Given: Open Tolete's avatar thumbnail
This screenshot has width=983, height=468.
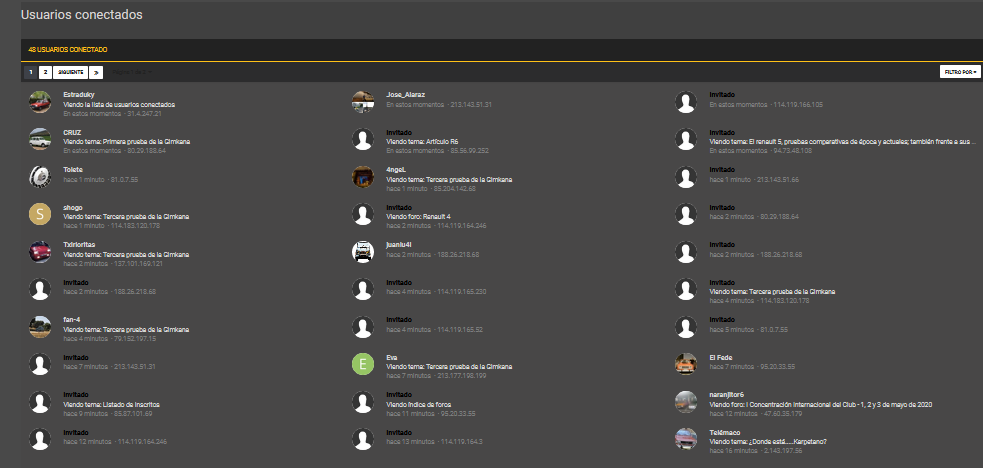Looking at the screenshot, I should pyautogui.click(x=40, y=177).
